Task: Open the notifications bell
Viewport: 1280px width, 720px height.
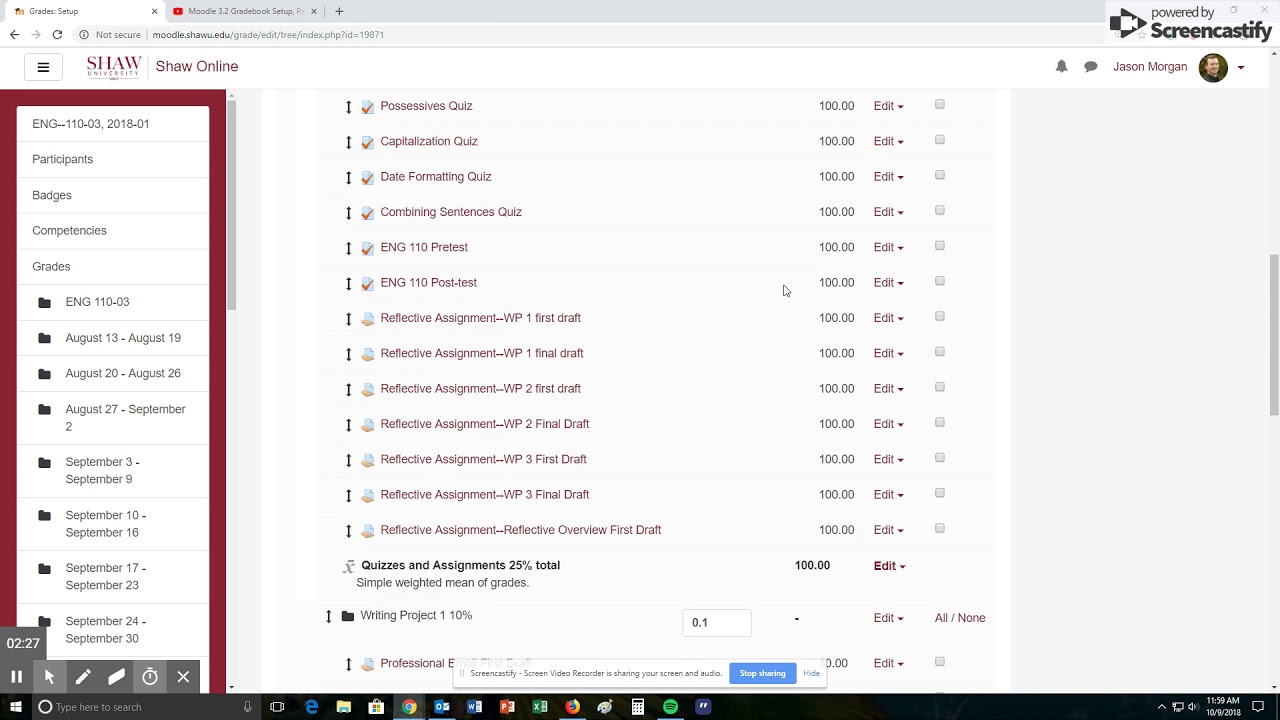Action: coord(1061,66)
